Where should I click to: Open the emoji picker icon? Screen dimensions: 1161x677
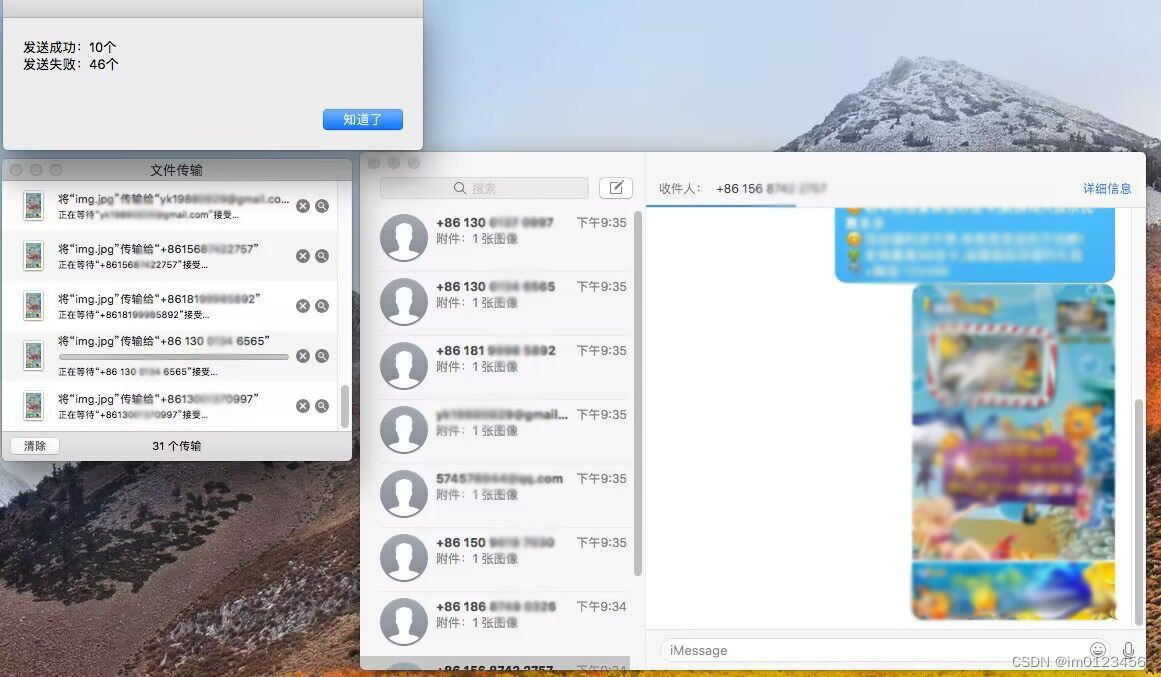(x=1098, y=650)
